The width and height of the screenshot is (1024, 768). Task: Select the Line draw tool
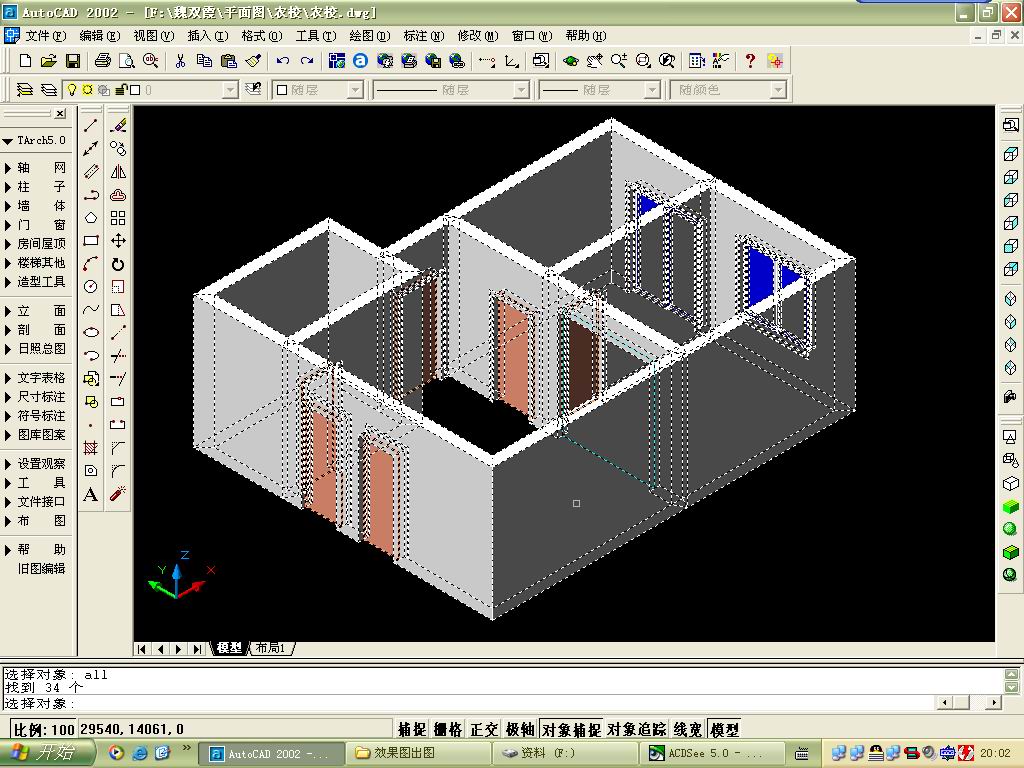tap(91, 125)
